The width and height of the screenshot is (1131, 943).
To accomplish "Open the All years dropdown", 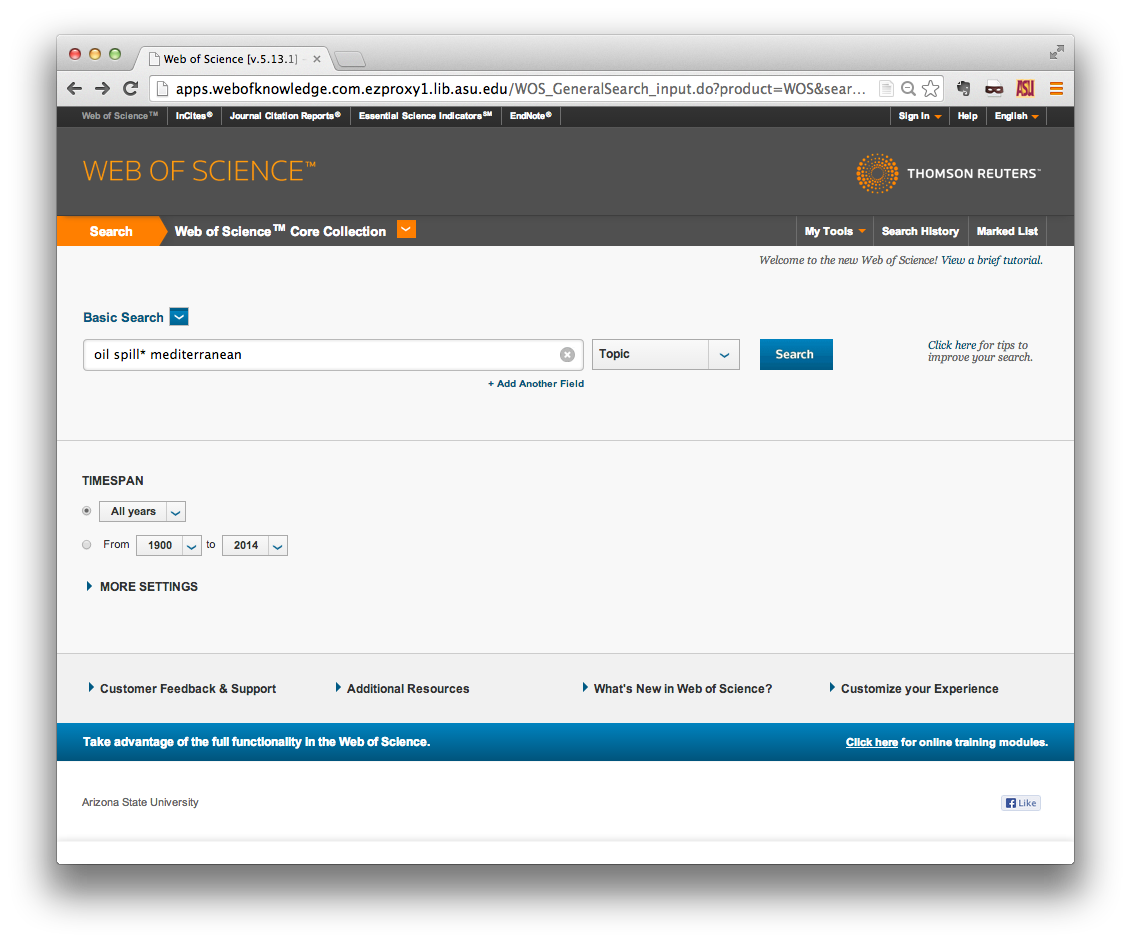I will coord(142,512).
